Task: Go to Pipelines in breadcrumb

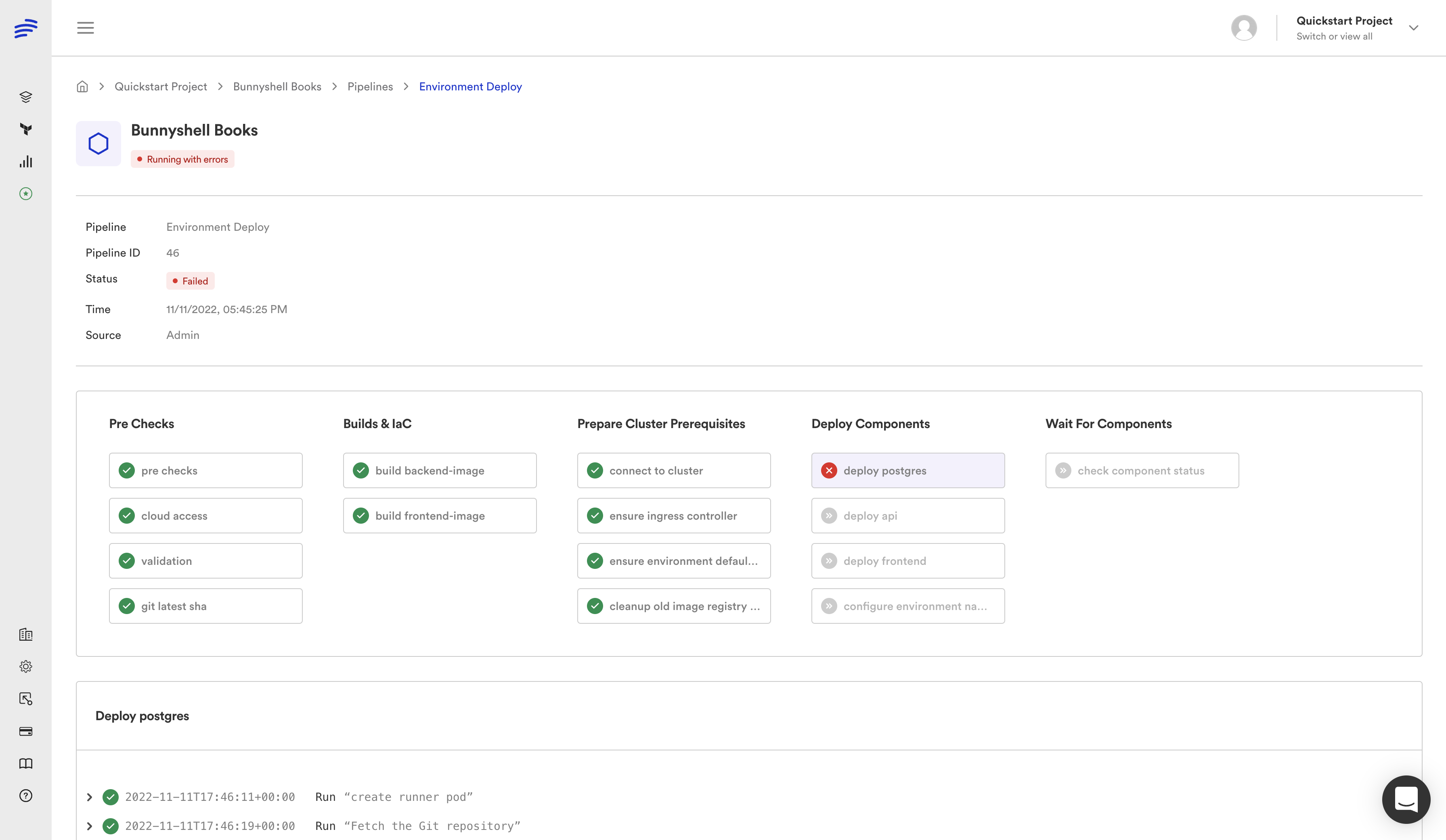Action: coord(370,87)
